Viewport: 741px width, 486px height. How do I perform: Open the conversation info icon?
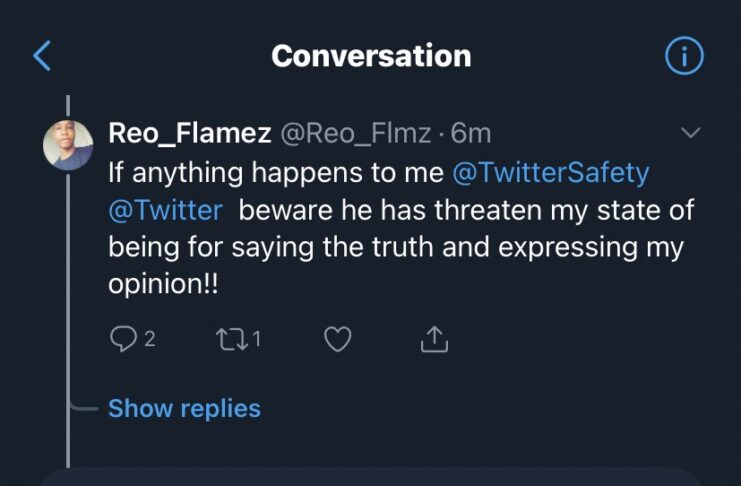[684, 56]
